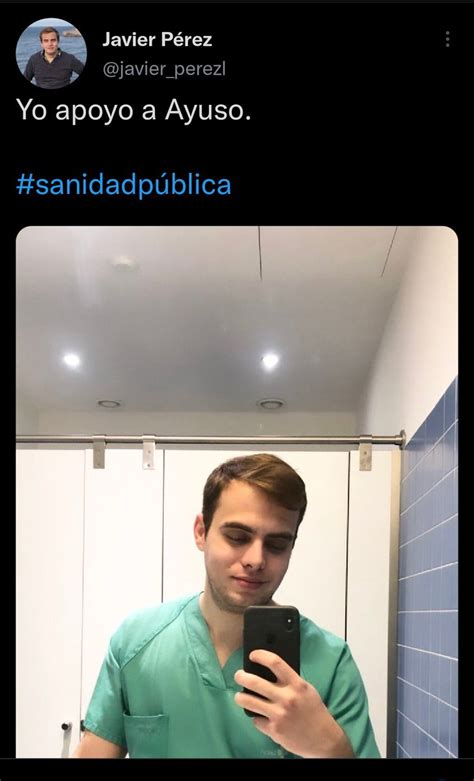Screen dimensions: 474x781
Task: Click the display name Javier Pérez
Action: click(157, 39)
